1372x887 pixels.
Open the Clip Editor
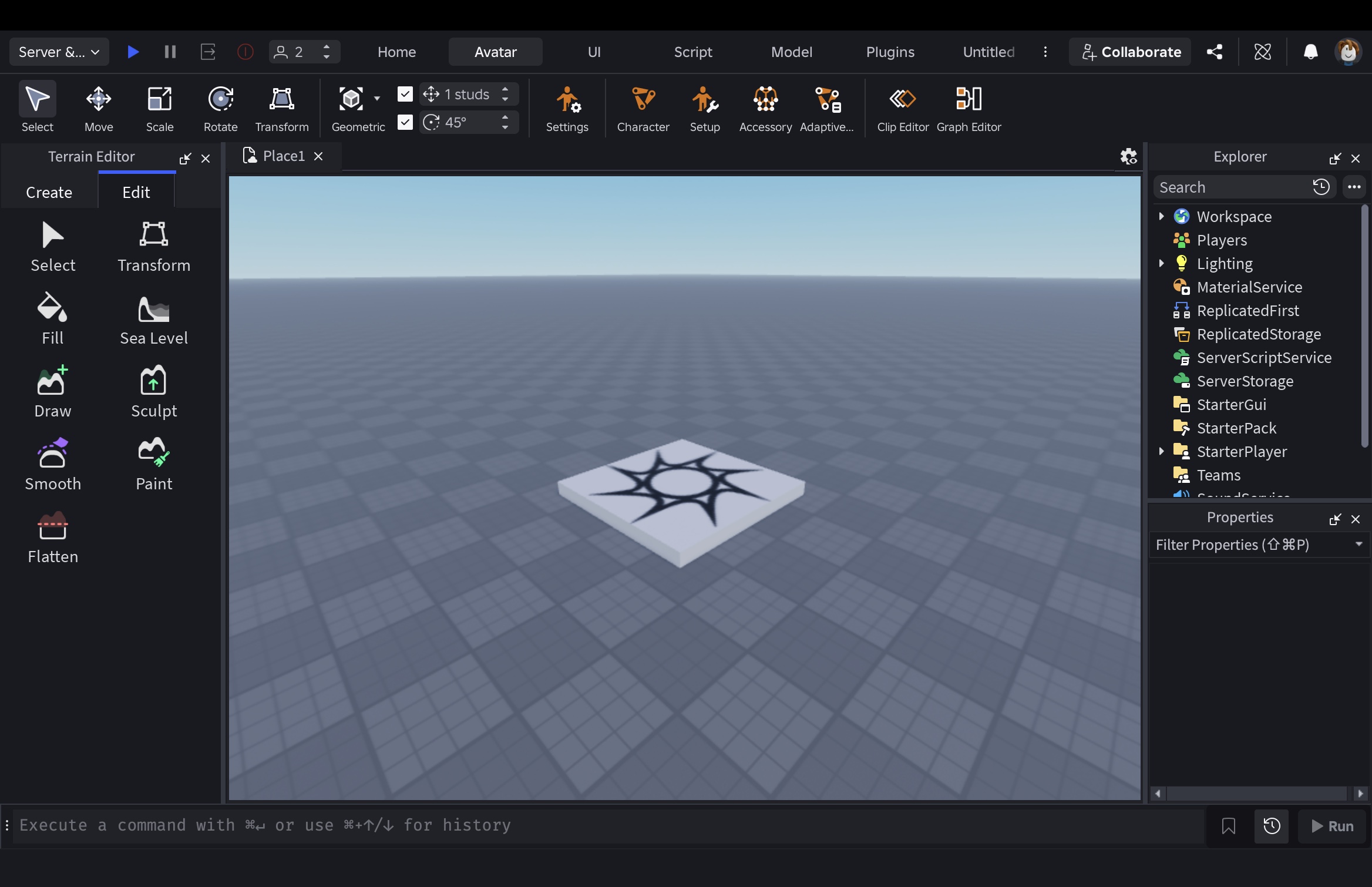click(903, 109)
